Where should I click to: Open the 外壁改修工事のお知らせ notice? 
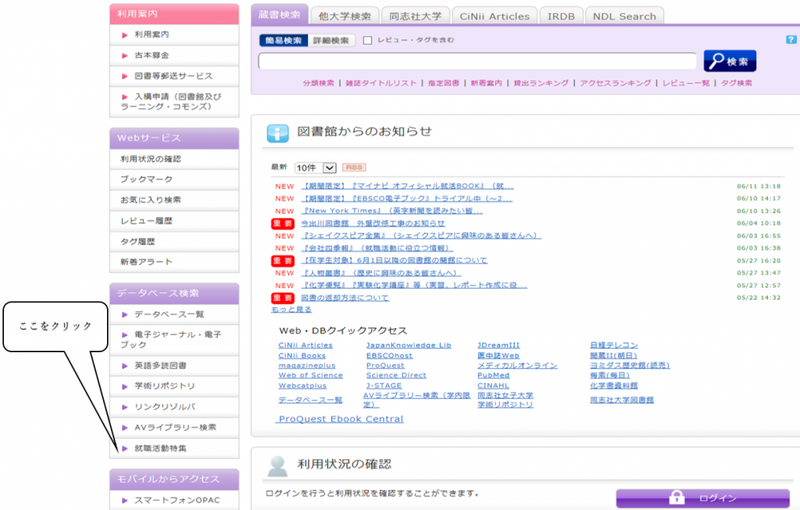coord(372,223)
